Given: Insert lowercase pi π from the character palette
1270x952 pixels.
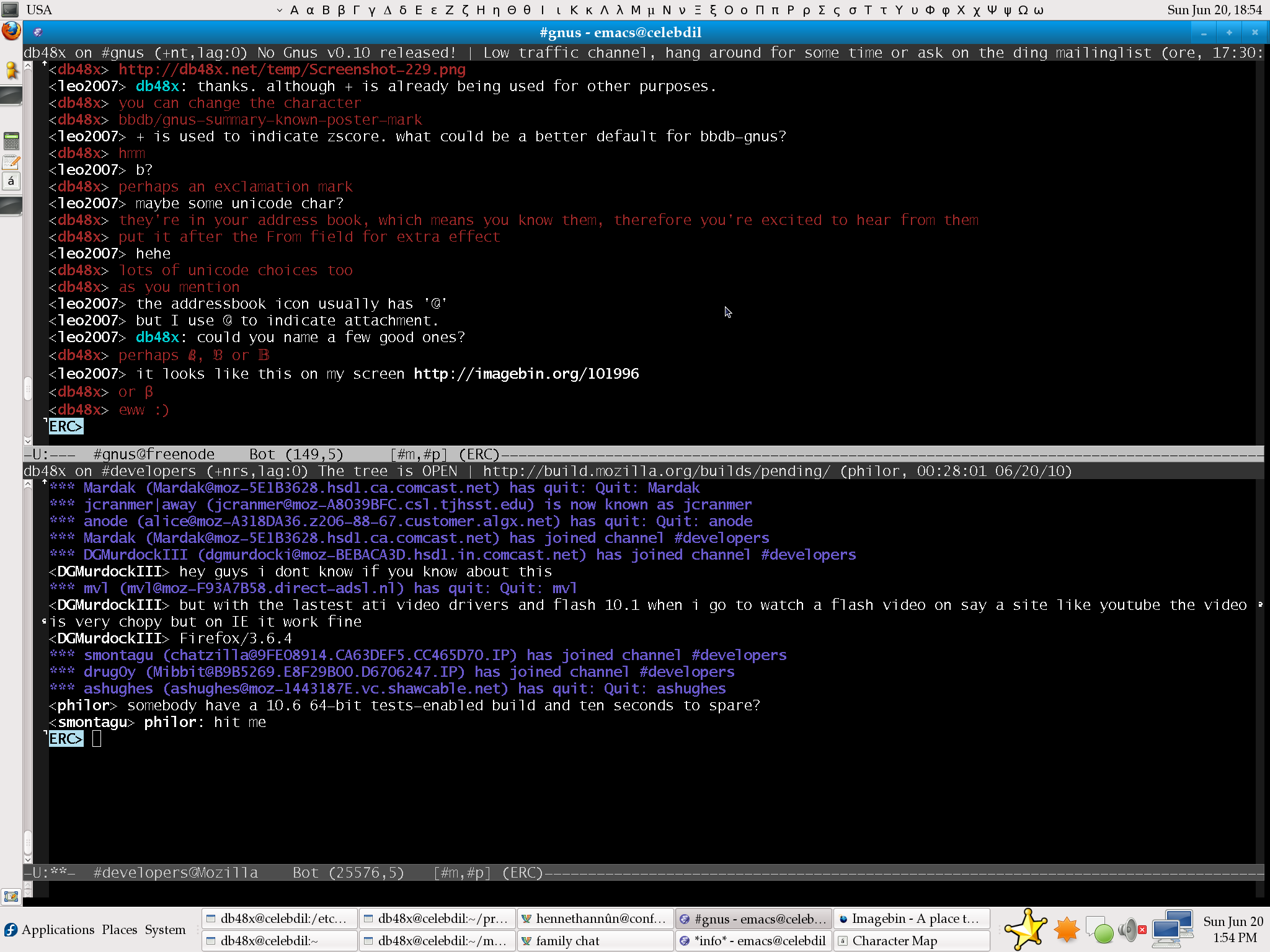Looking at the screenshot, I should coord(775,10).
